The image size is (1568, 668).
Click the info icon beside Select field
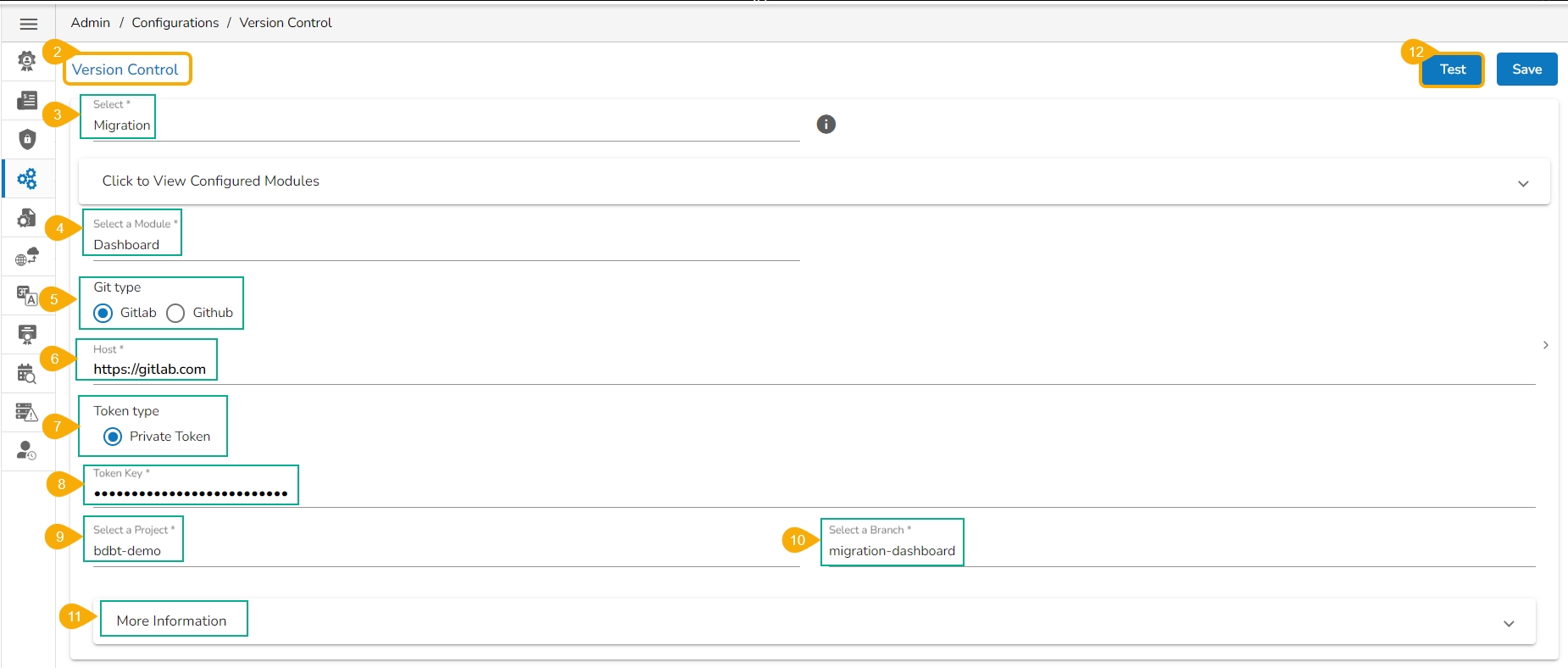click(x=826, y=125)
